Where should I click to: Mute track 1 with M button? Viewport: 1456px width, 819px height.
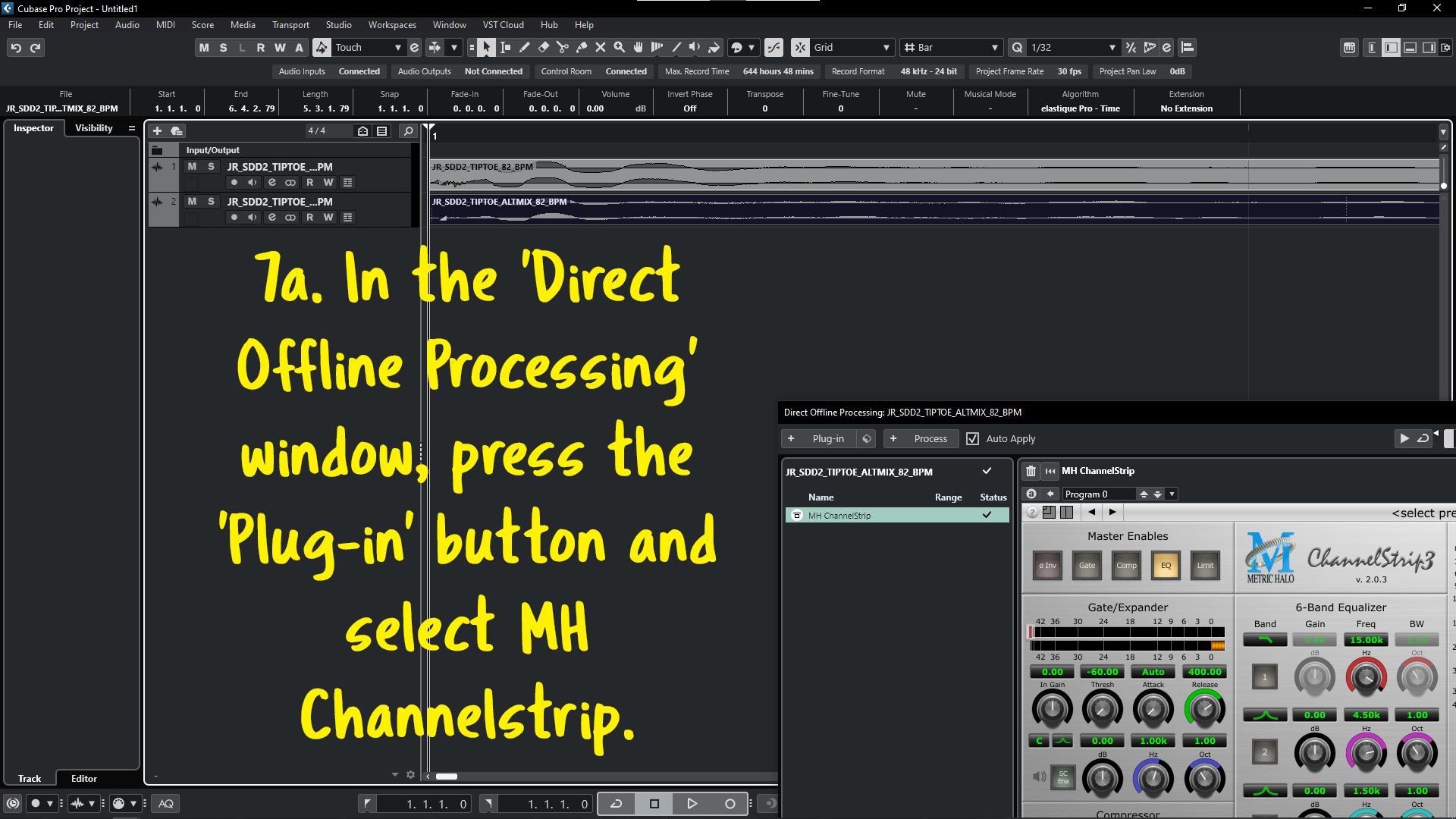pyautogui.click(x=192, y=166)
